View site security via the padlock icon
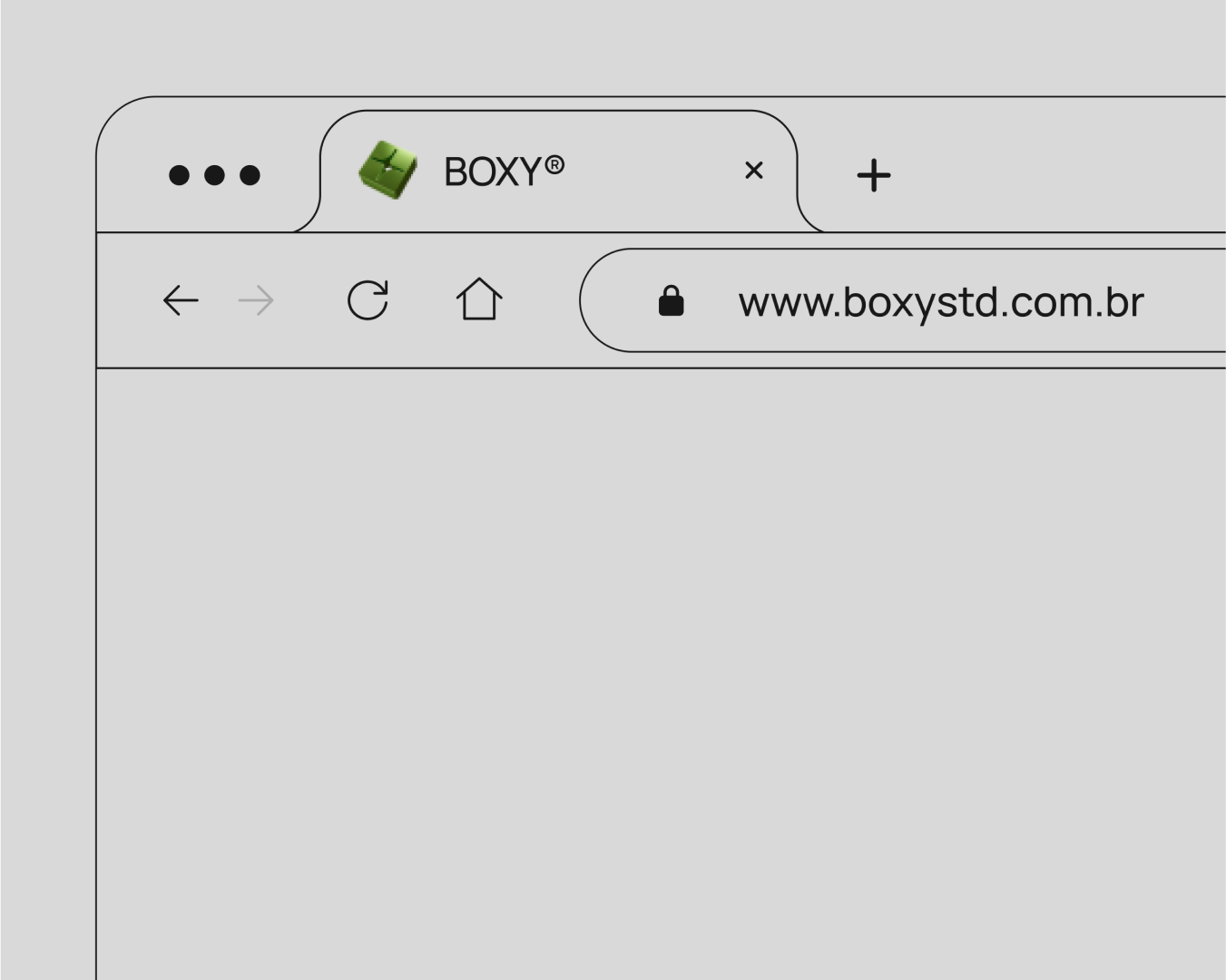Viewport: 1226px width, 980px height. 671,300
